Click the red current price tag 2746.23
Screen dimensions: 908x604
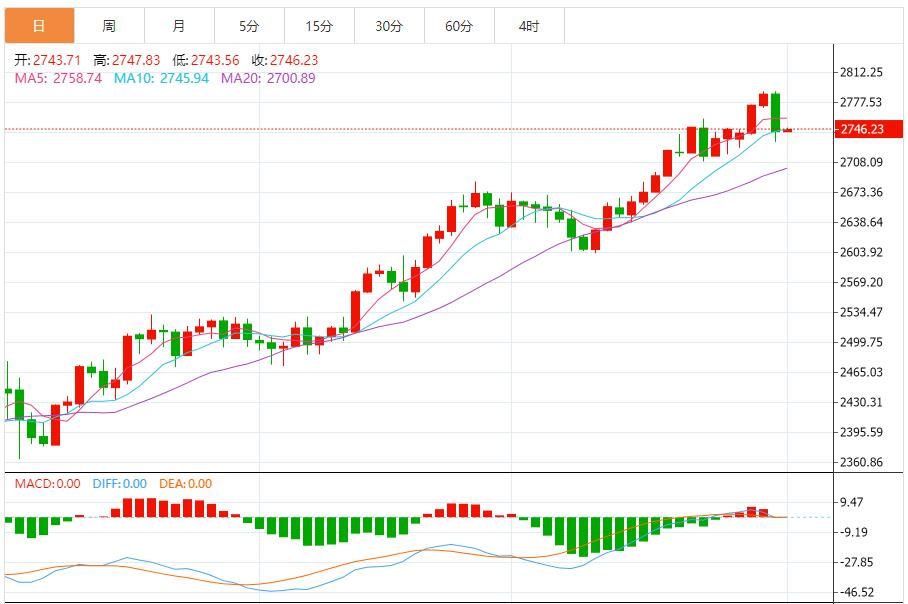coord(860,130)
